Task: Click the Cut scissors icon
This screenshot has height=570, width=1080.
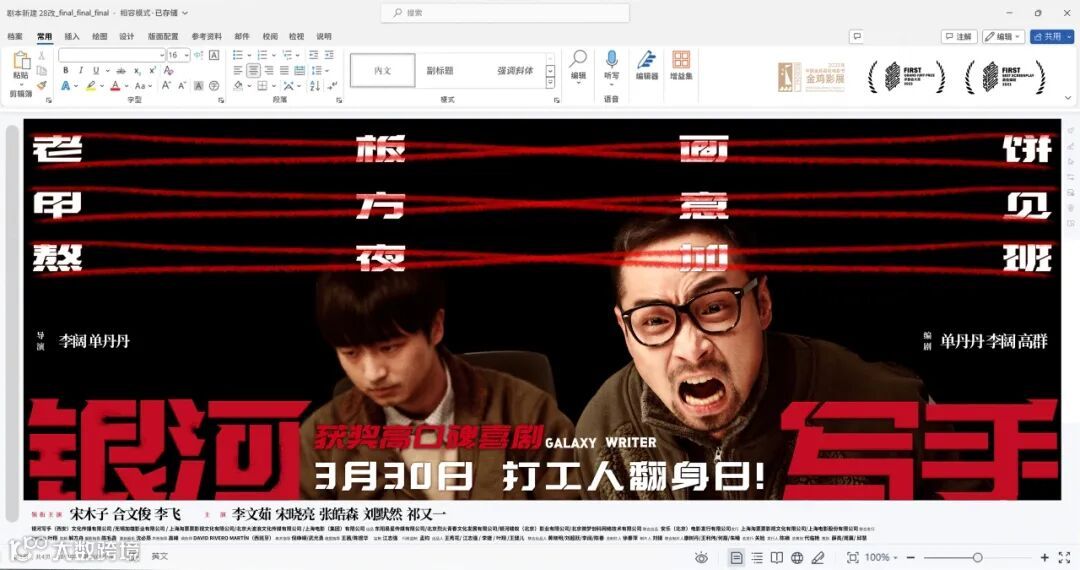Action: pyautogui.click(x=41, y=56)
